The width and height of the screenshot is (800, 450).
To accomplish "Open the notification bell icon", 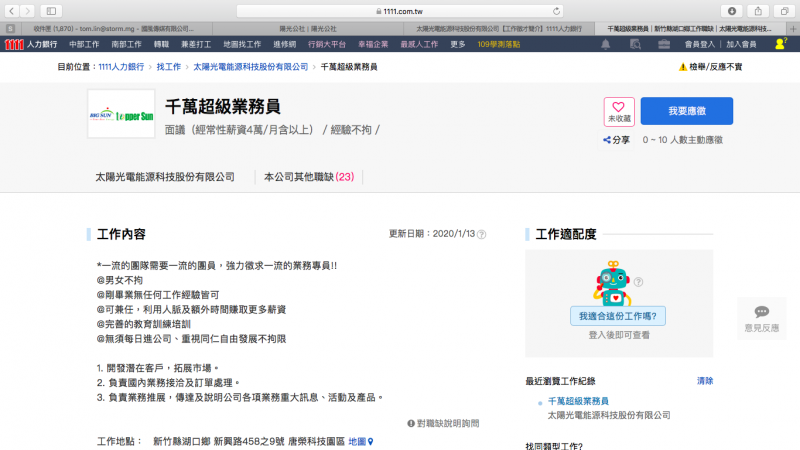I will point(605,44).
